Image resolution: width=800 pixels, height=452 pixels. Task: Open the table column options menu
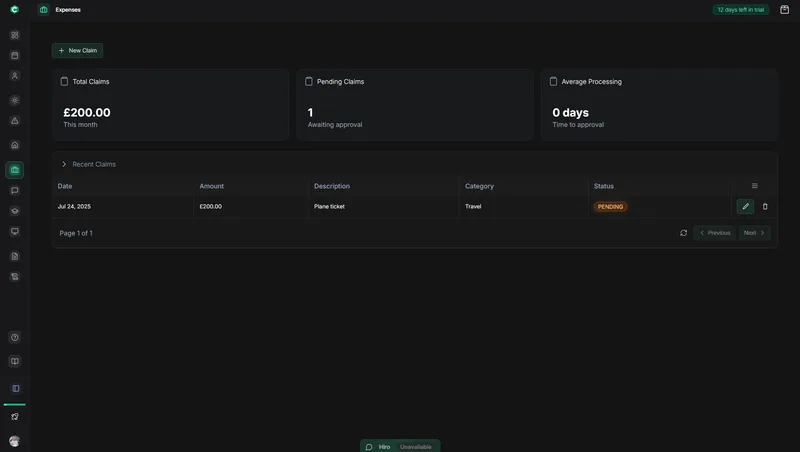click(755, 186)
